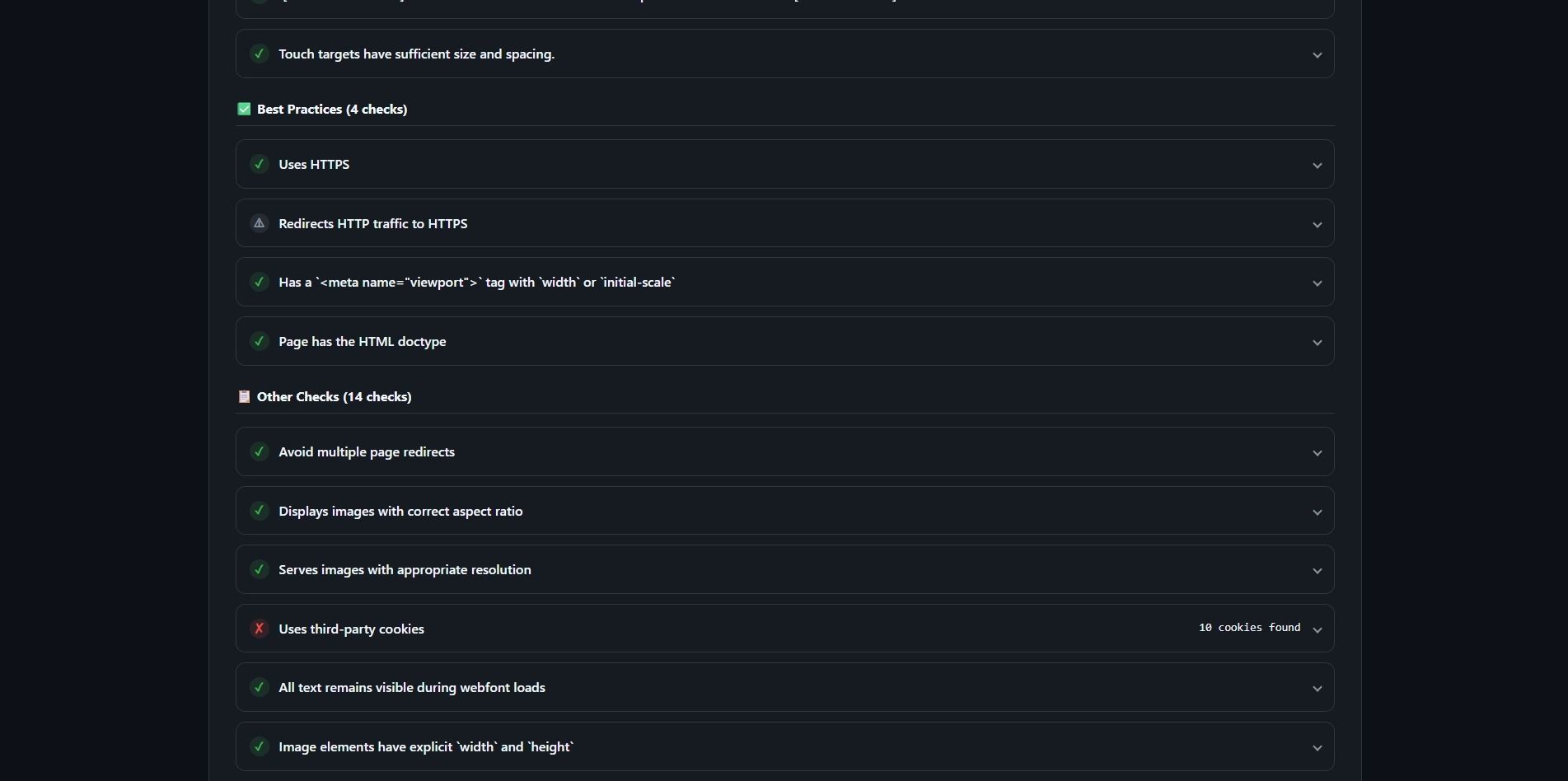
Task: Expand the Uses HTTPS audit chevron
Action: [1317, 166]
